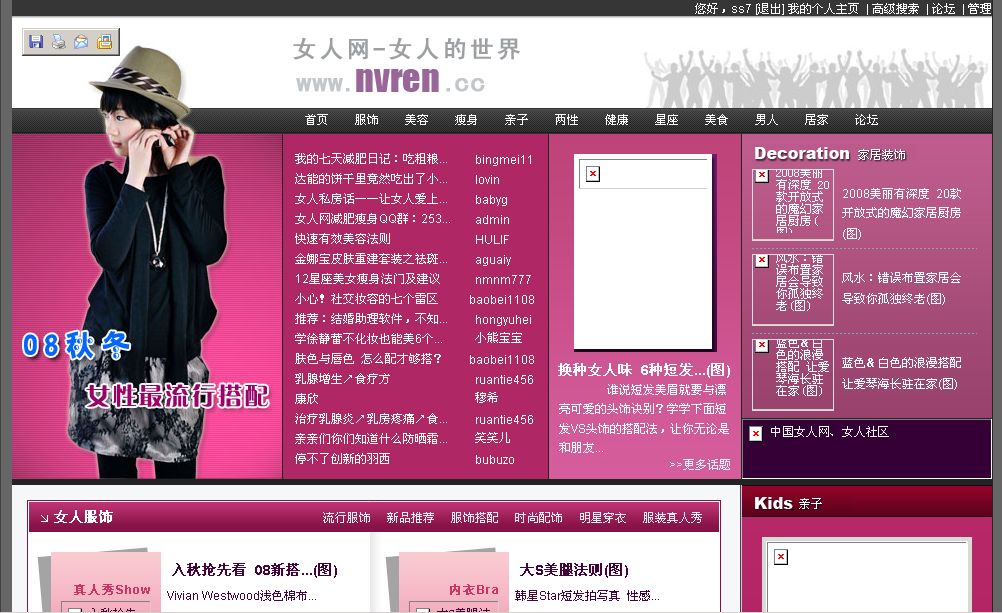The image size is (1002, 613).
Task: Click the broken image above 换种女人味 article
Action: tap(644, 252)
